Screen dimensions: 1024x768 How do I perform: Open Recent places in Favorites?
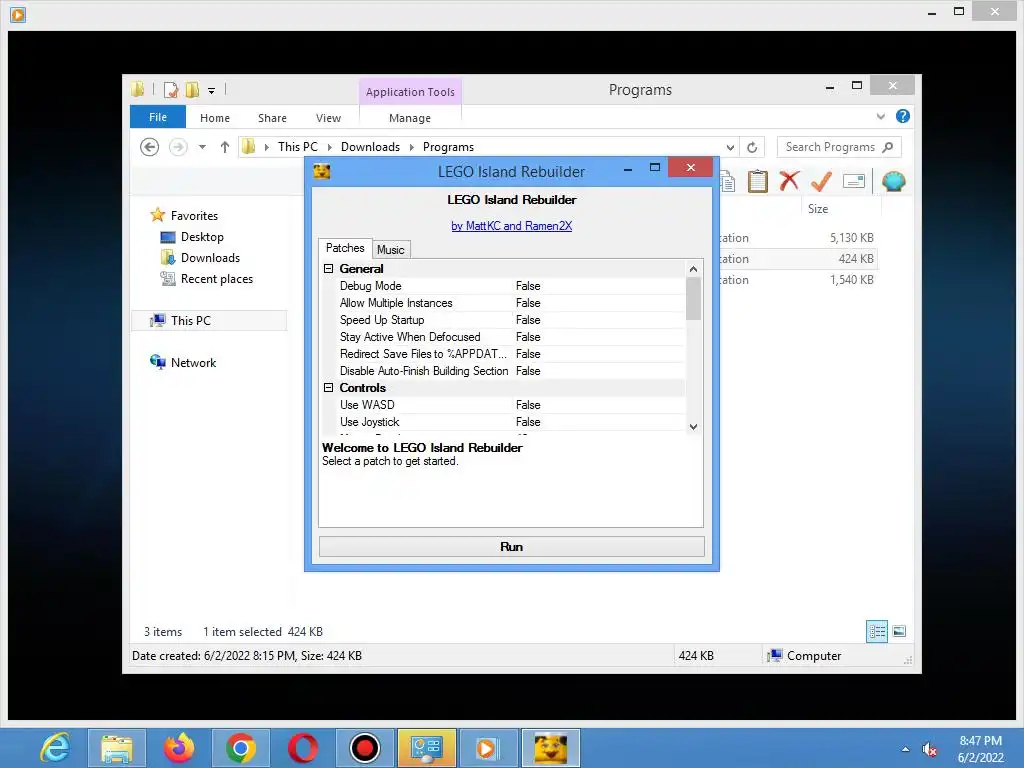pos(216,278)
